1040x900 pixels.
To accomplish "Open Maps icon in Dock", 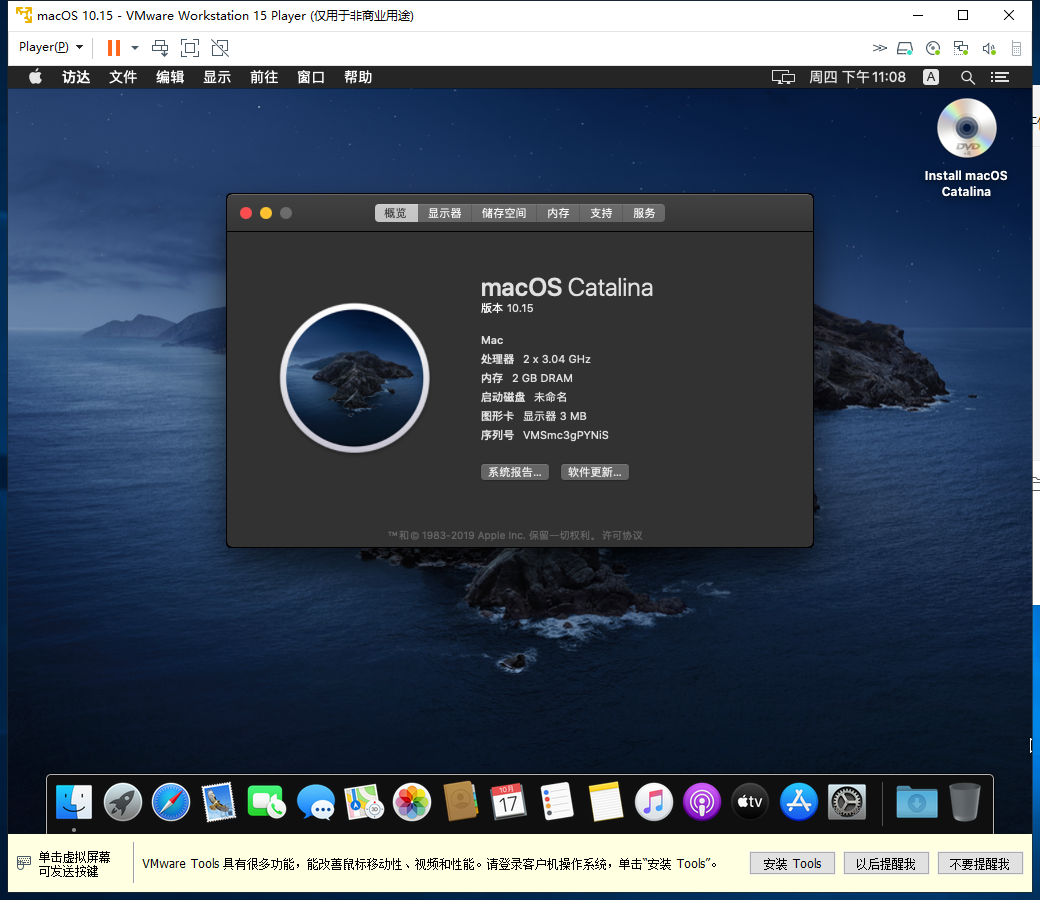I will pos(364,802).
